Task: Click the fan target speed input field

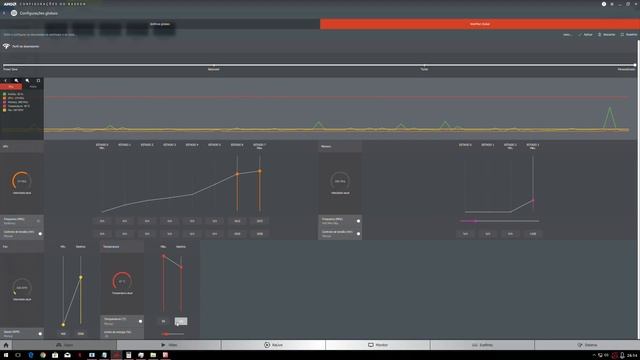Action: click(x=81, y=333)
